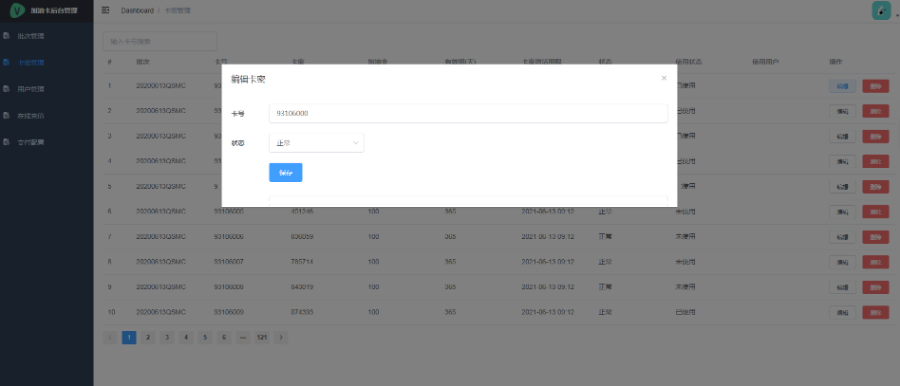Click the hamburger sidebar collapse icon
Viewport: 900px width, 386px height.
[106, 10]
